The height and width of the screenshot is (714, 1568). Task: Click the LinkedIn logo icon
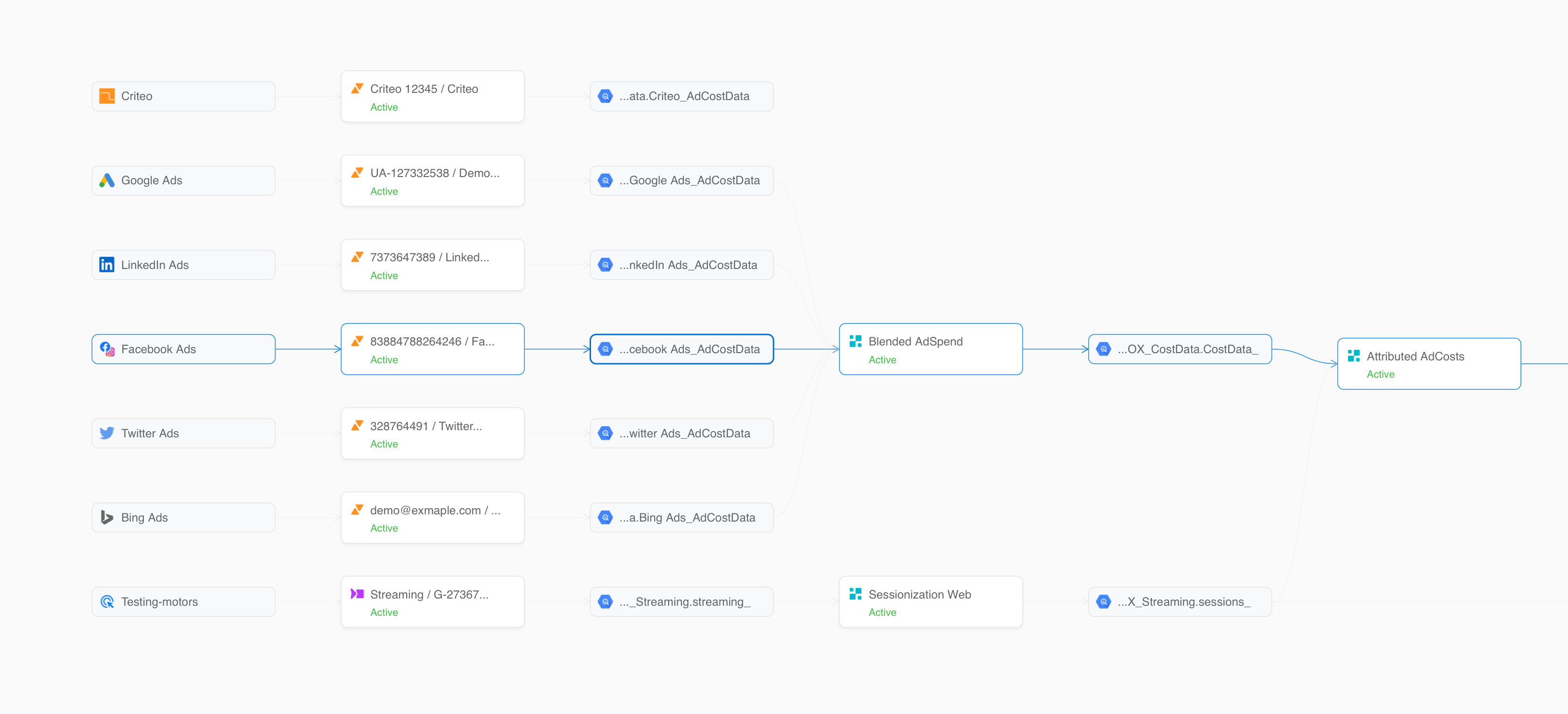[x=106, y=265]
